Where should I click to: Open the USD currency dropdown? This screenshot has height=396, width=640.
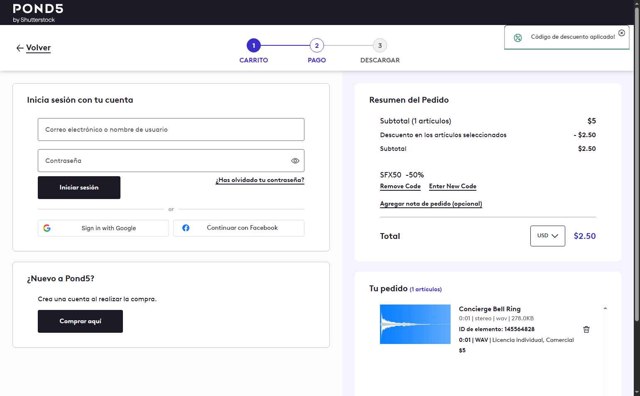(x=547, y=236)
